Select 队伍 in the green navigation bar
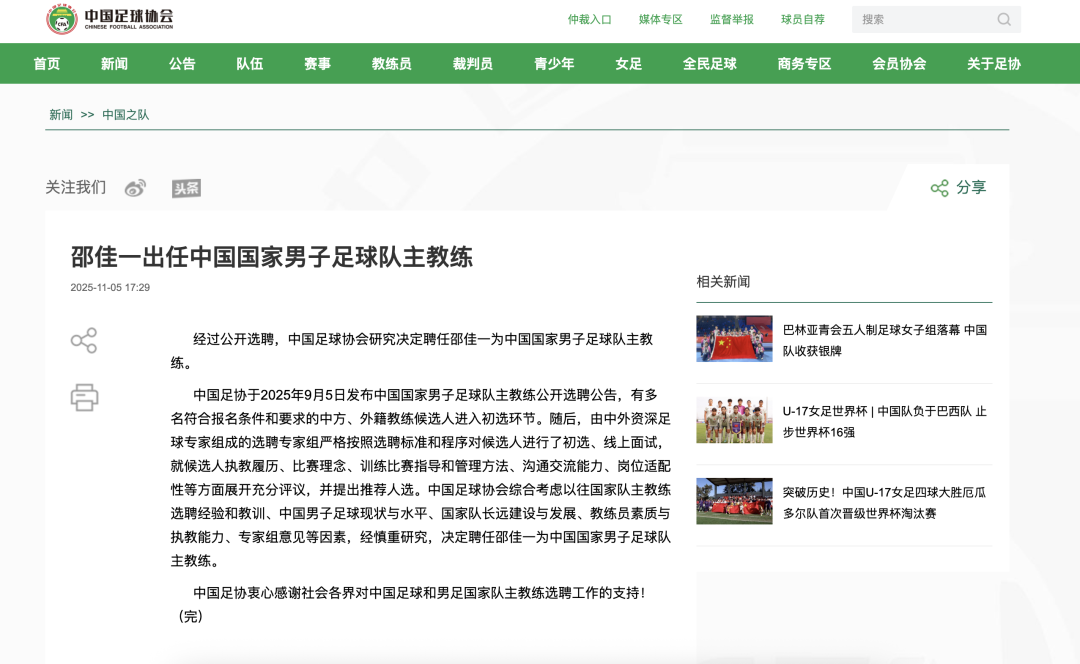The width and height of the screenshot is (1080, 664). (250, 63)
